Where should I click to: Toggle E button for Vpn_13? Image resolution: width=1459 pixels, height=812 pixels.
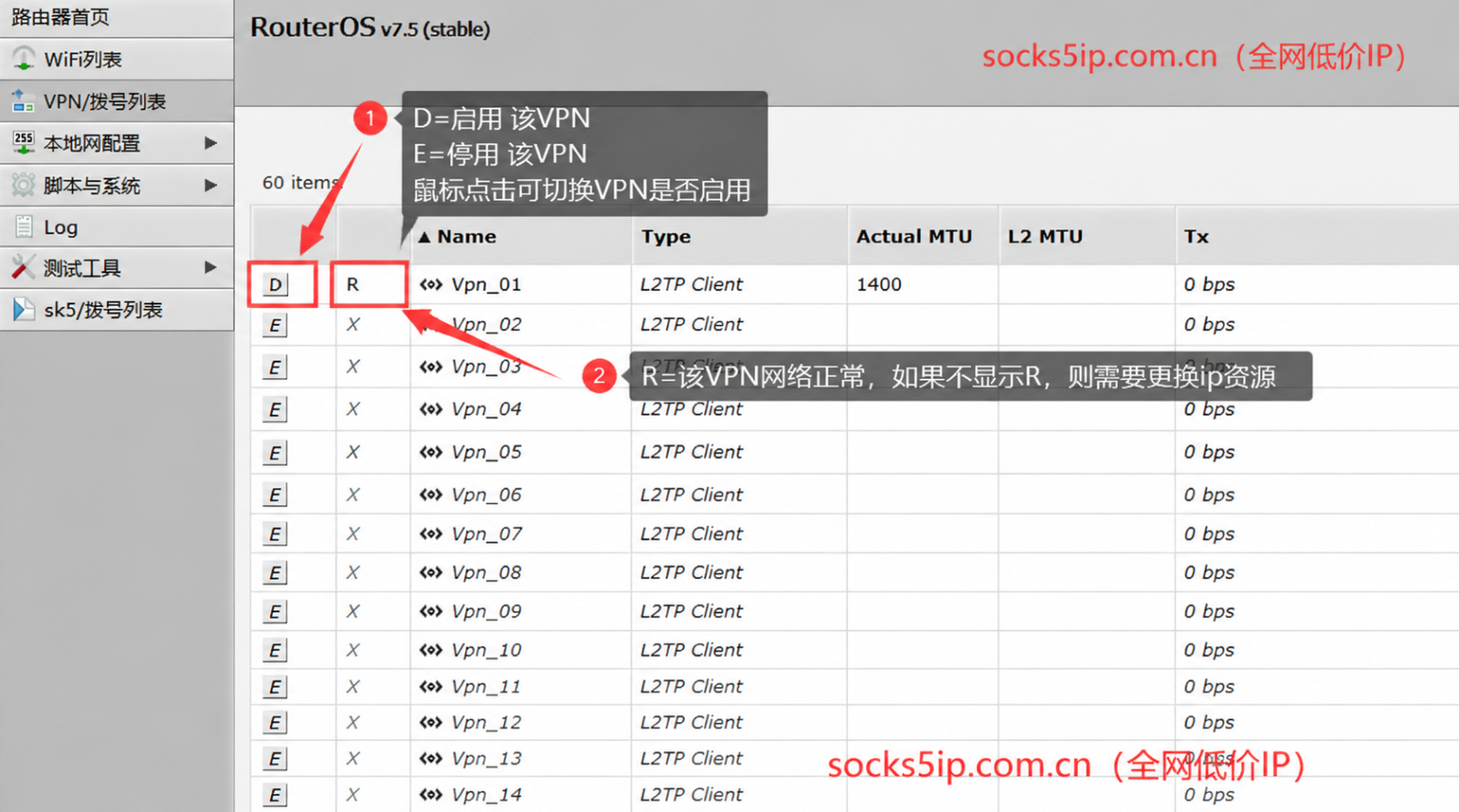pos(274,758)
